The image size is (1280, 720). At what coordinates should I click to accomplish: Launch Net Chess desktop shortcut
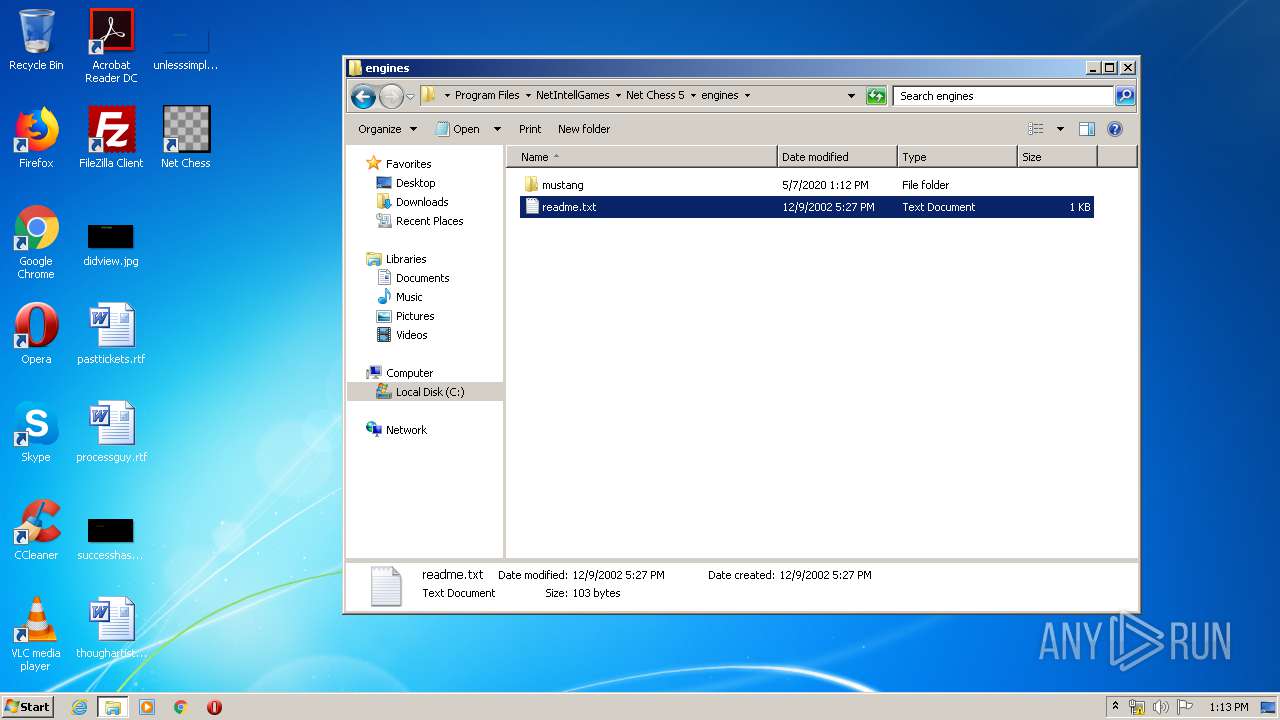click(186, 138)
